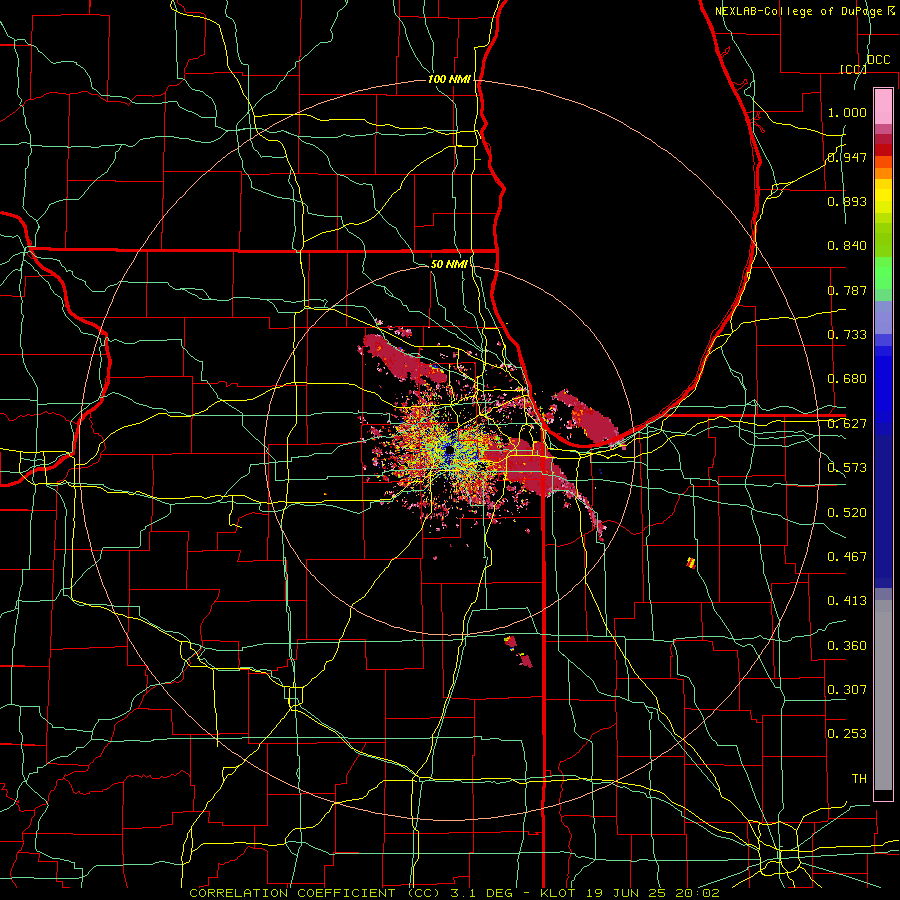Image resolution: width=900 pixels, height=900 pixels.
Task: Select the 0.627 scale value
Action: [847, 424]
